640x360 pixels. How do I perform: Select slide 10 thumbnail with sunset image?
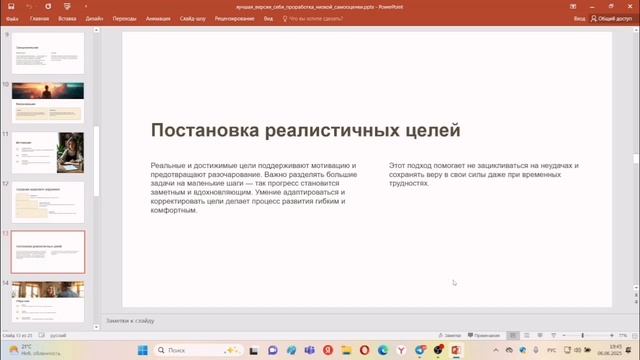tap(48, 102)
